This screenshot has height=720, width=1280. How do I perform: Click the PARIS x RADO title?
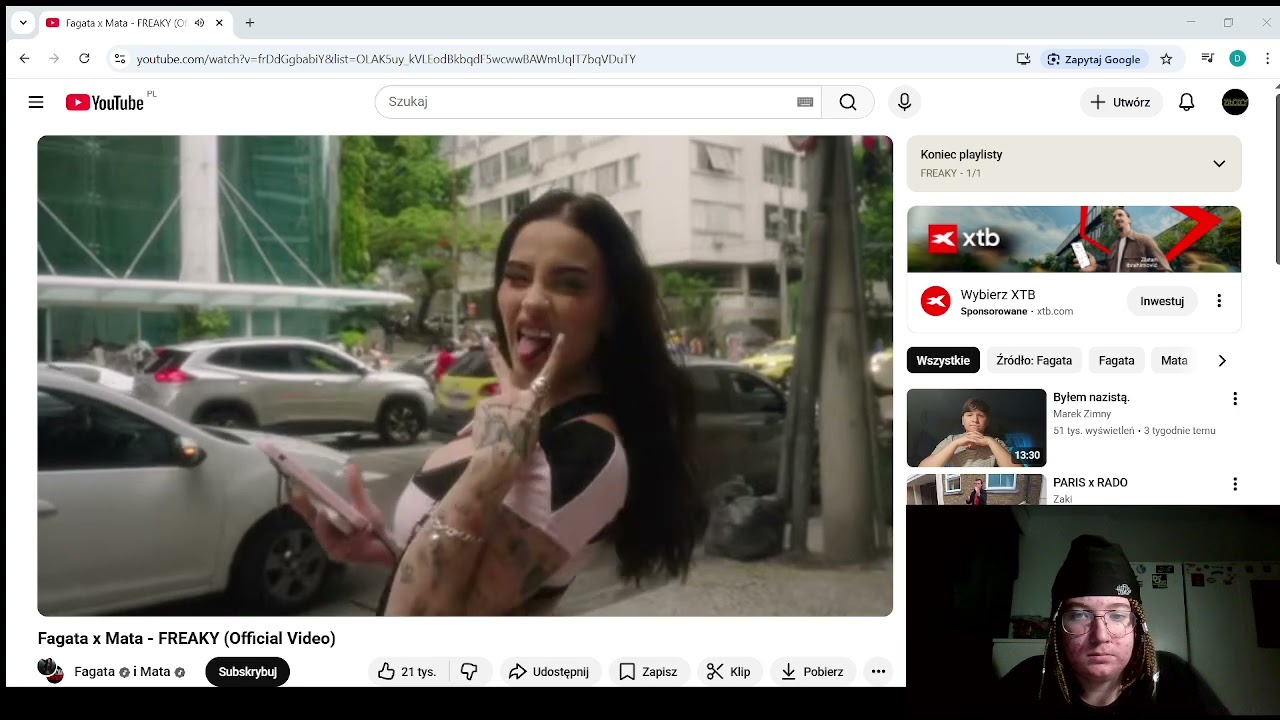[x=1090, y=482]
